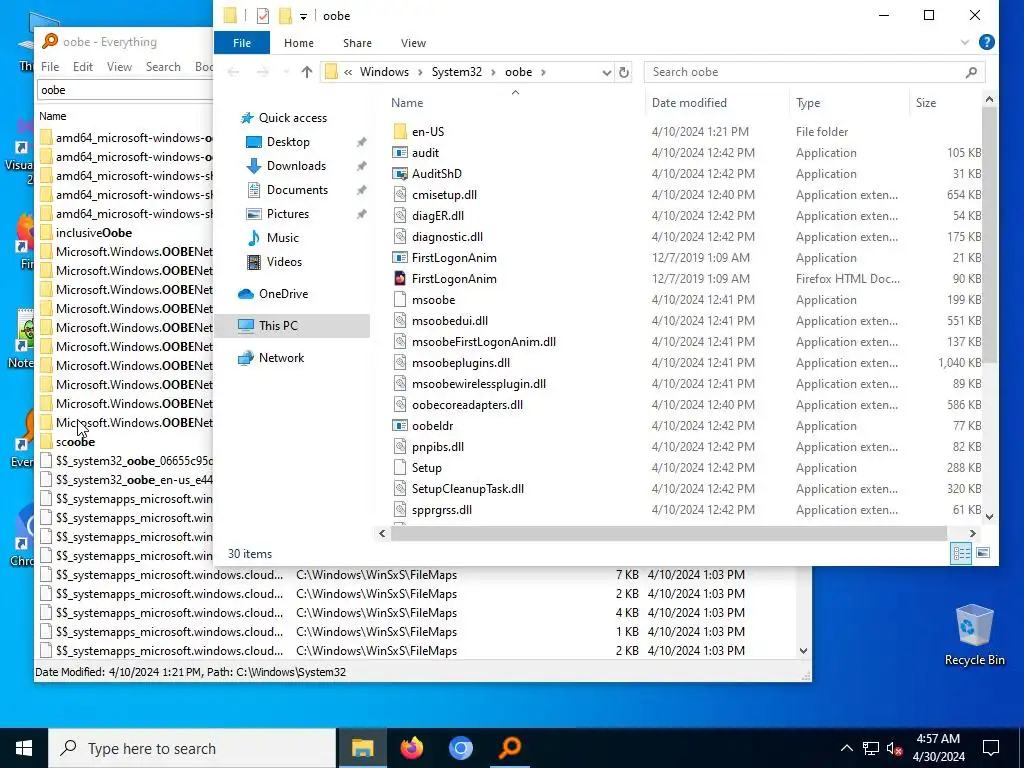
Task: Select This PC in navigation pane
Action: [x=278, y=326]
